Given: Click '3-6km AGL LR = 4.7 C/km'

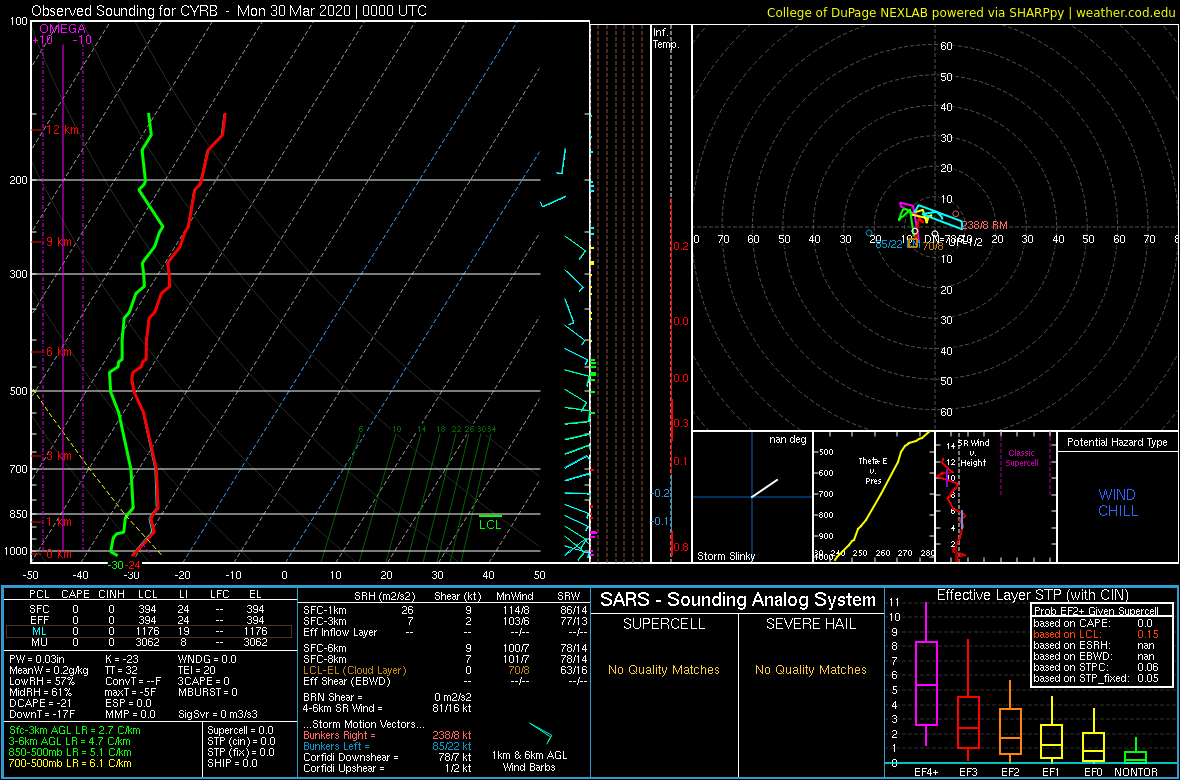Looking at the screenshot, I should (71, 741).
